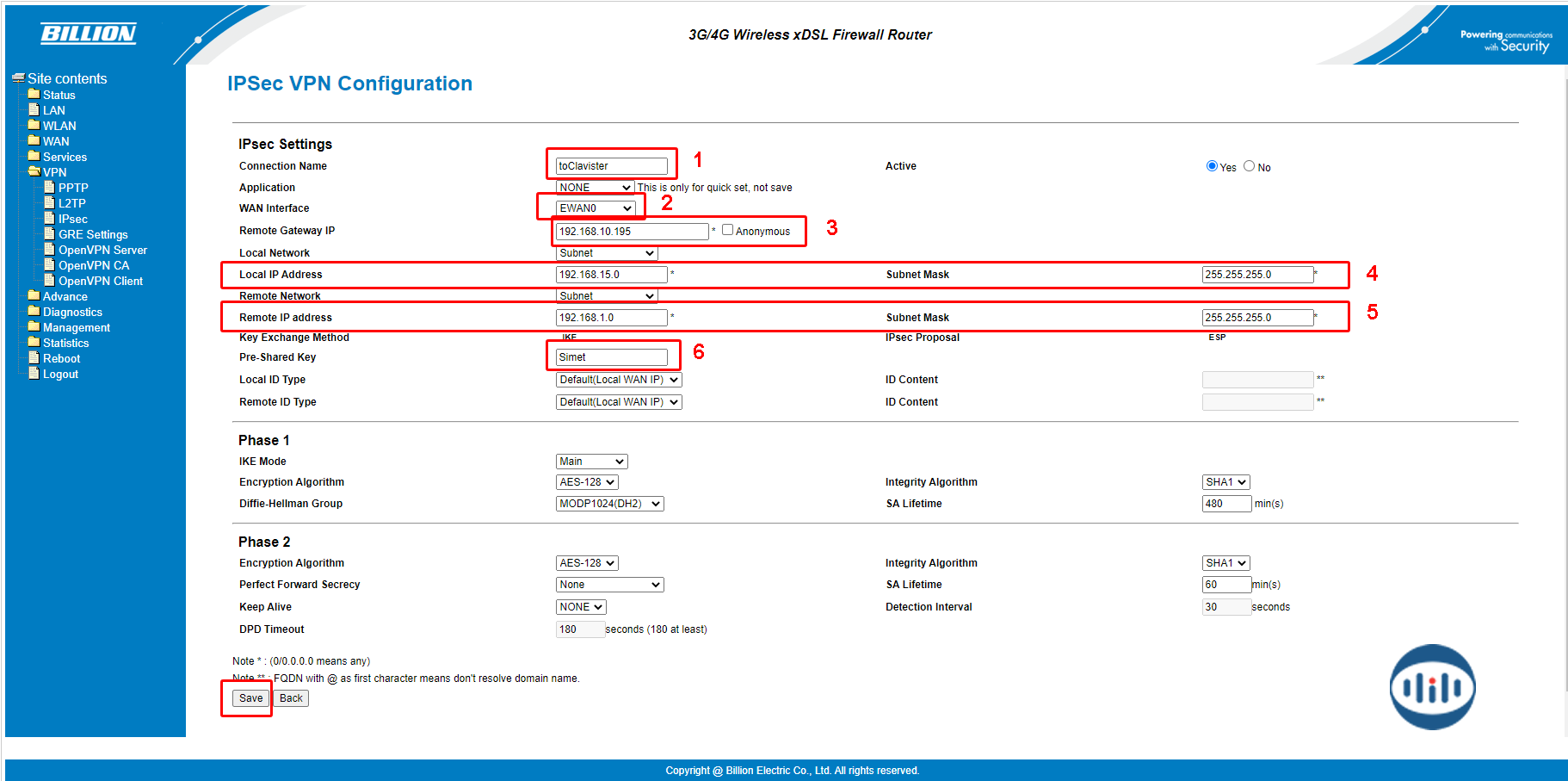Click the Diagnostics folder icon
This screenshot has height=781, width=1568.
tap(34, 311)
